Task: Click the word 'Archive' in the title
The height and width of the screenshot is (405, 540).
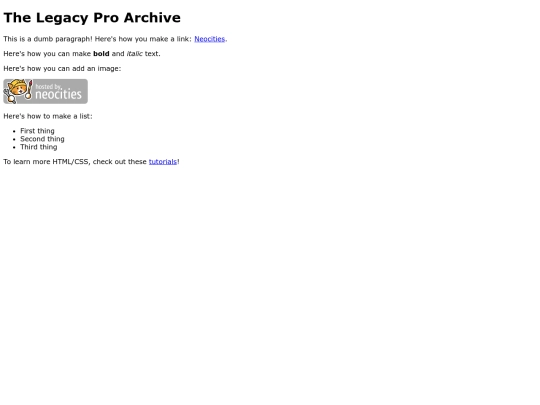Action: pyautogui.click(x=152, y=18)
